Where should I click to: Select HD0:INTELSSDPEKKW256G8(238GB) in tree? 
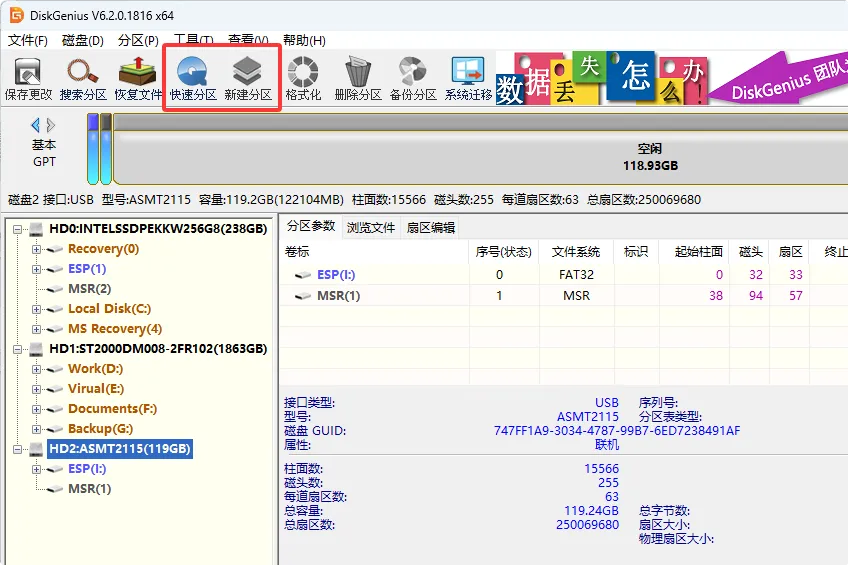tap(158, 229)
